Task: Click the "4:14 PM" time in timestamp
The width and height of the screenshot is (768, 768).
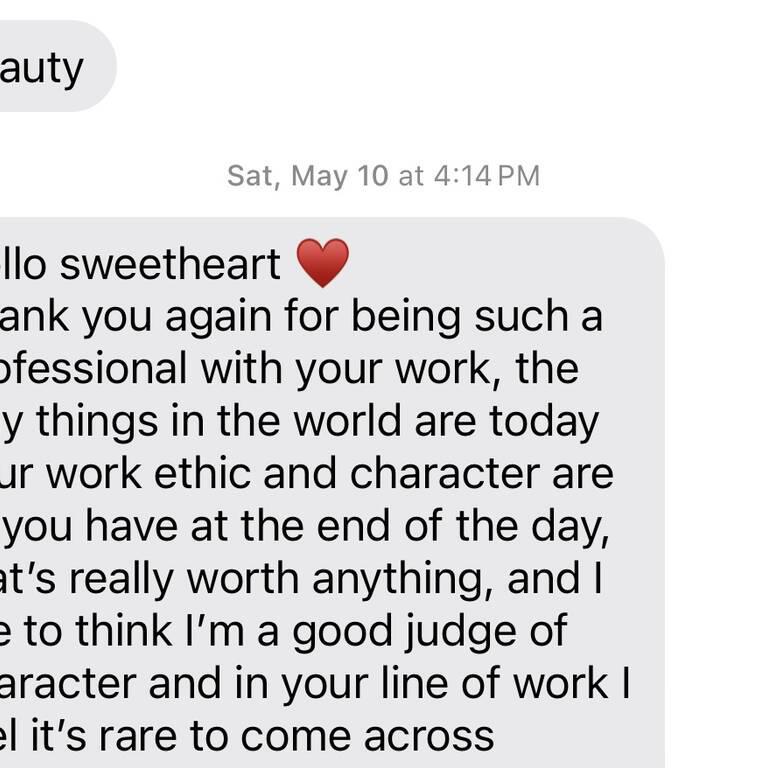Action: tap(486, 176)
